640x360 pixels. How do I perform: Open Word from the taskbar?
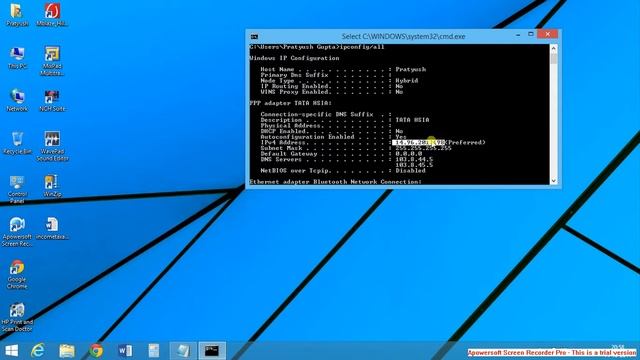tap(125, 351)
